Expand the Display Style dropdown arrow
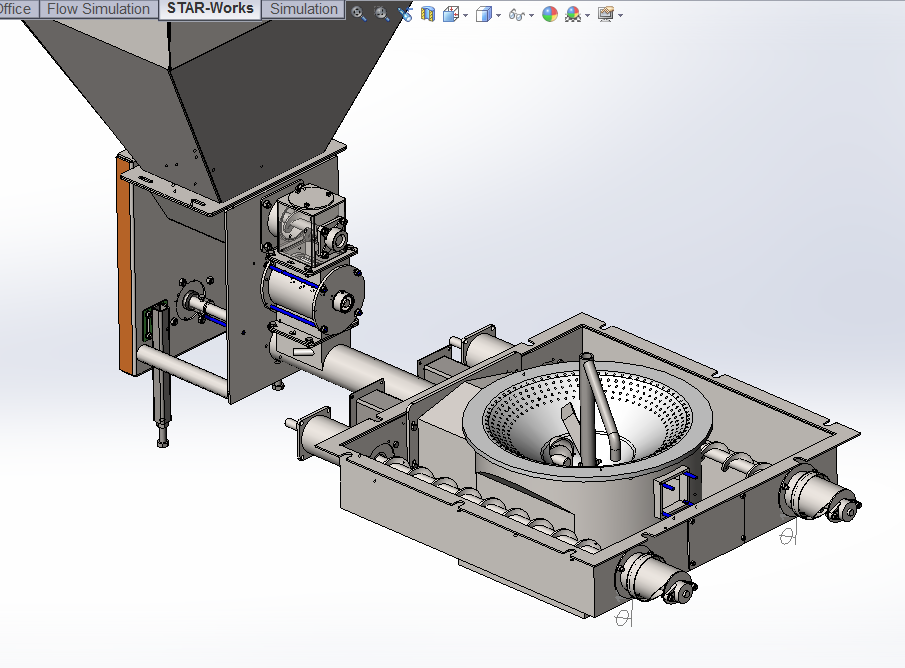 click(x=498, y=15)
